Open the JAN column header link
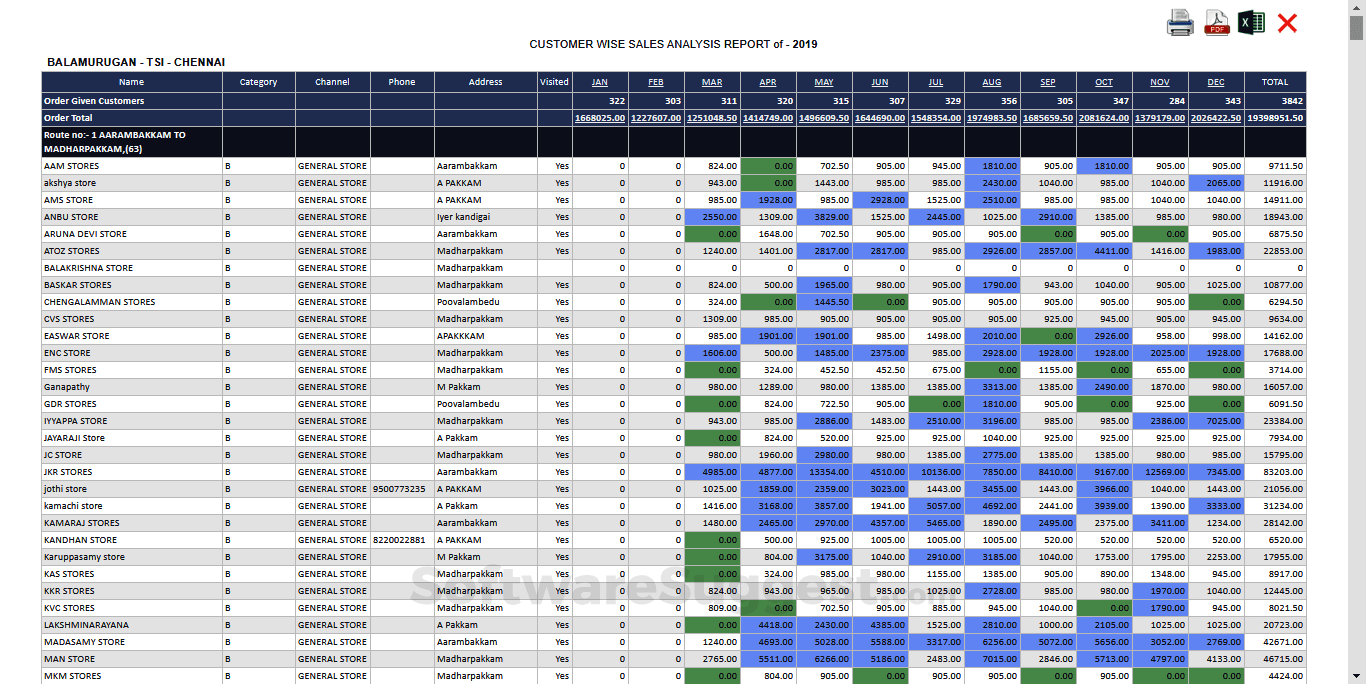The image size is (1366, 684). click(x=598, y=82)
